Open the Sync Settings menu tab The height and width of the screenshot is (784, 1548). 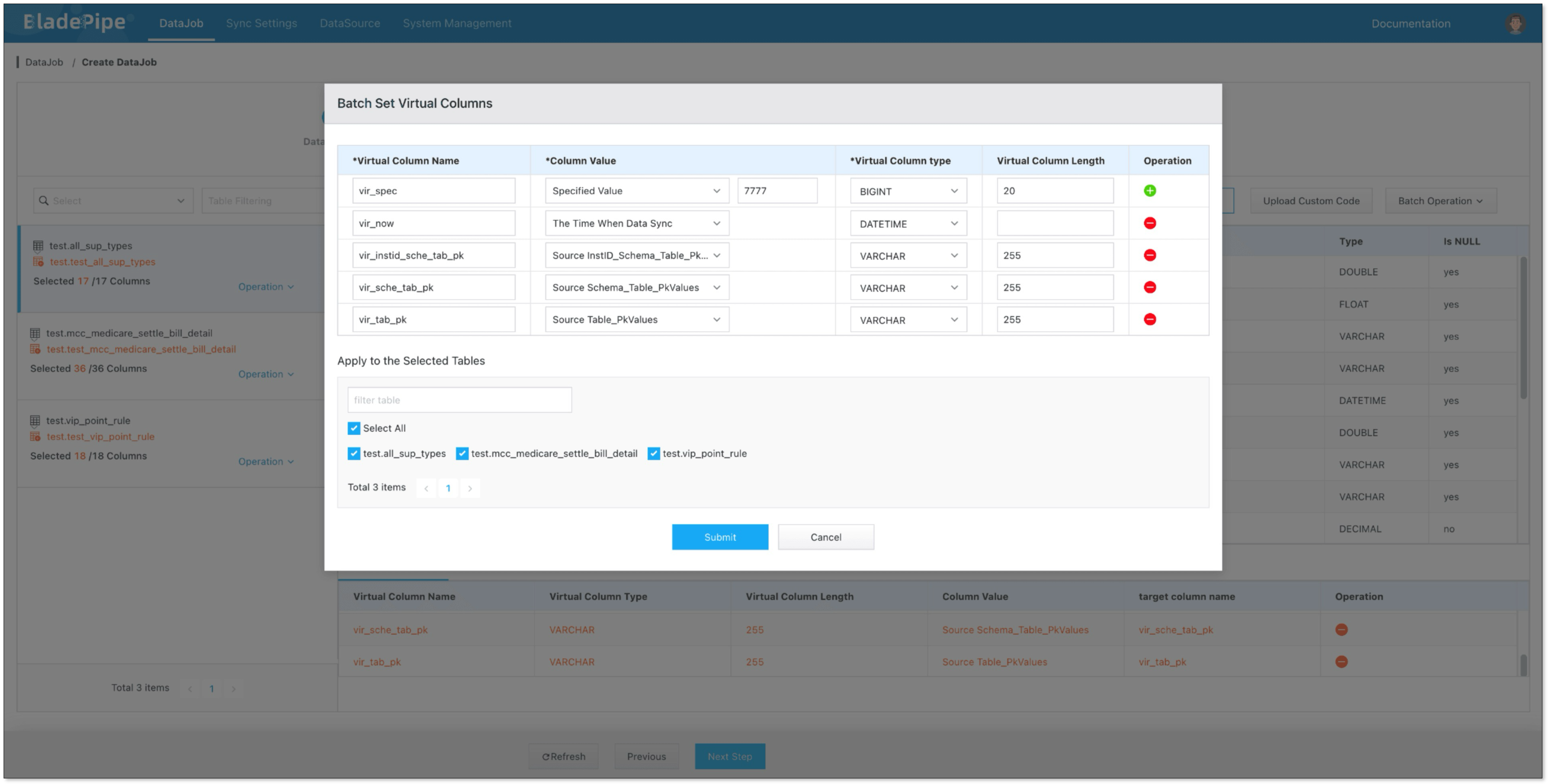tap(261, 23)
